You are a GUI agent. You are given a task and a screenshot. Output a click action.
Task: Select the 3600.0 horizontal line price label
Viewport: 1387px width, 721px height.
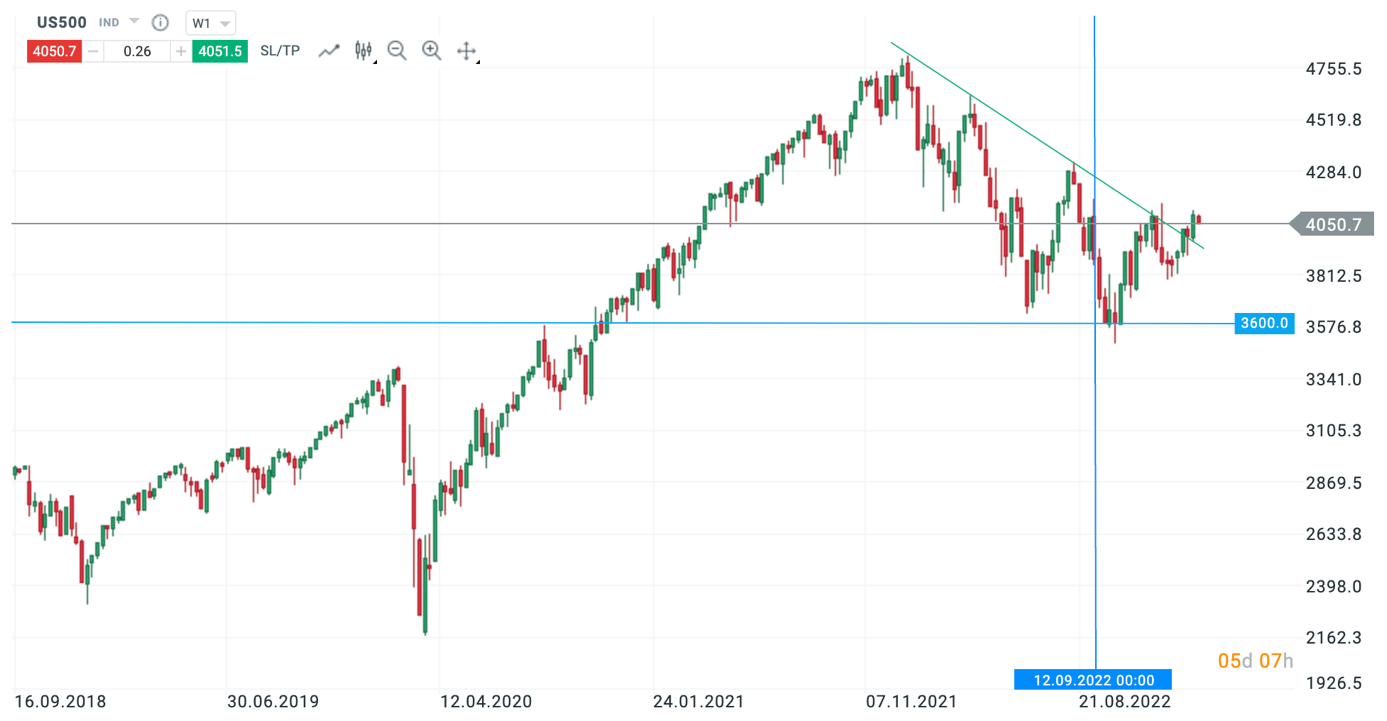(x=1264, y=323)
